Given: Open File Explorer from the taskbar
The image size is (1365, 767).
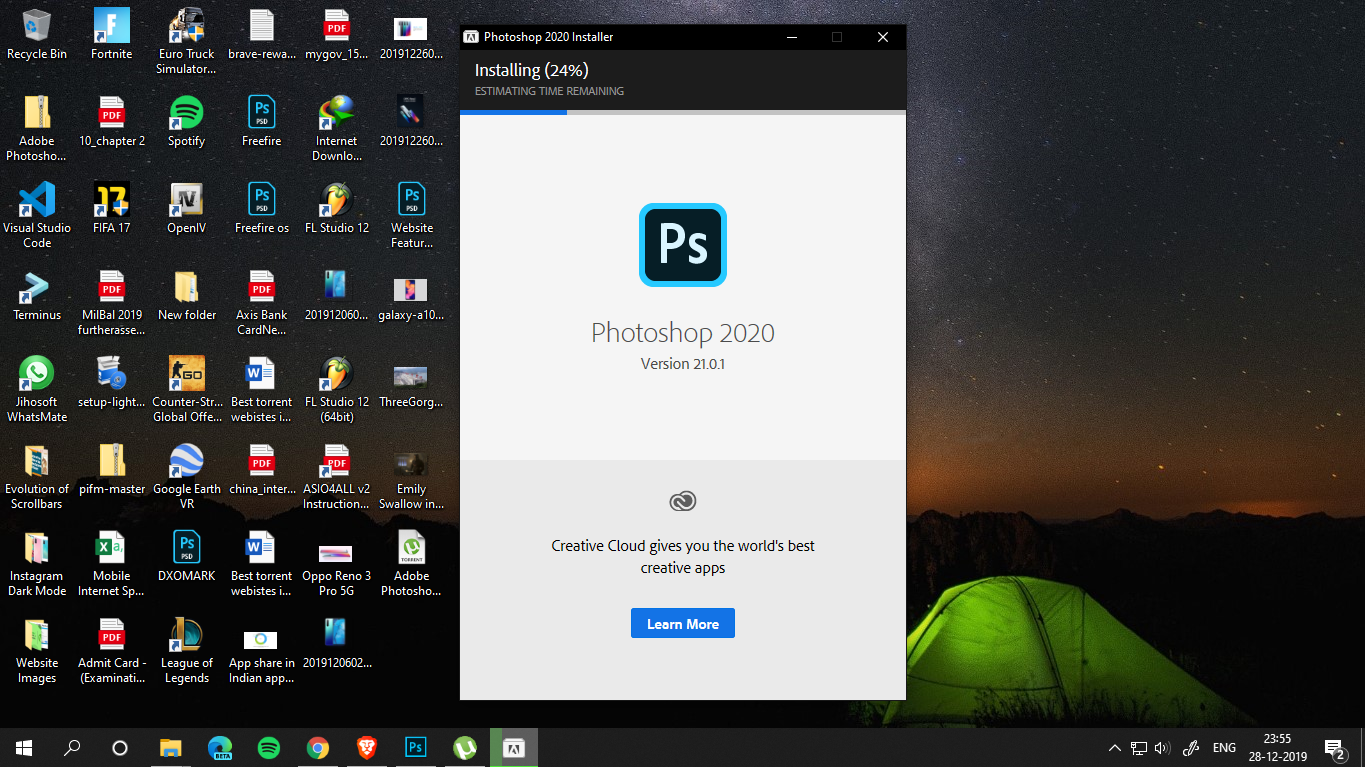Looking at the screenshot, I should click(171, 747).
